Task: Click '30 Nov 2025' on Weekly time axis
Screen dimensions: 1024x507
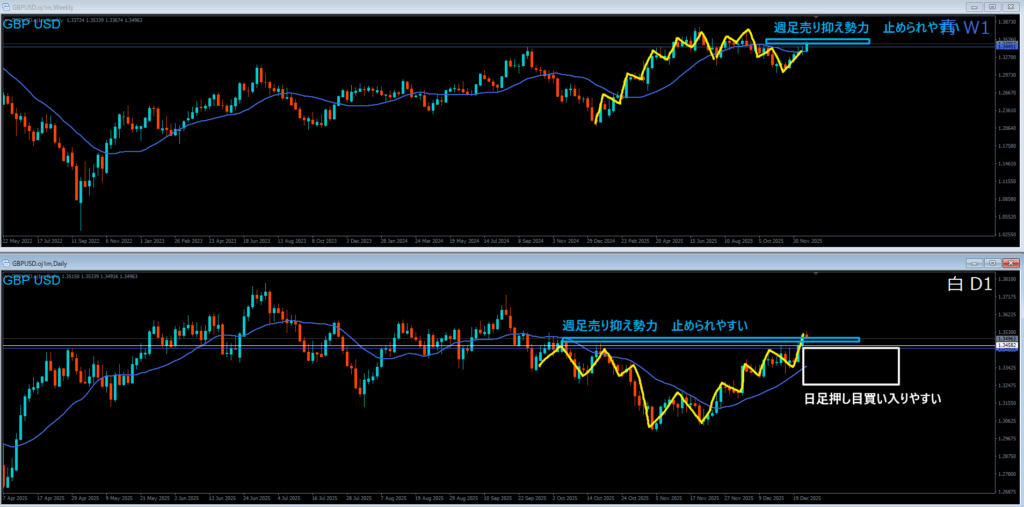Action: pyautogui.click(x=808, y=240)
